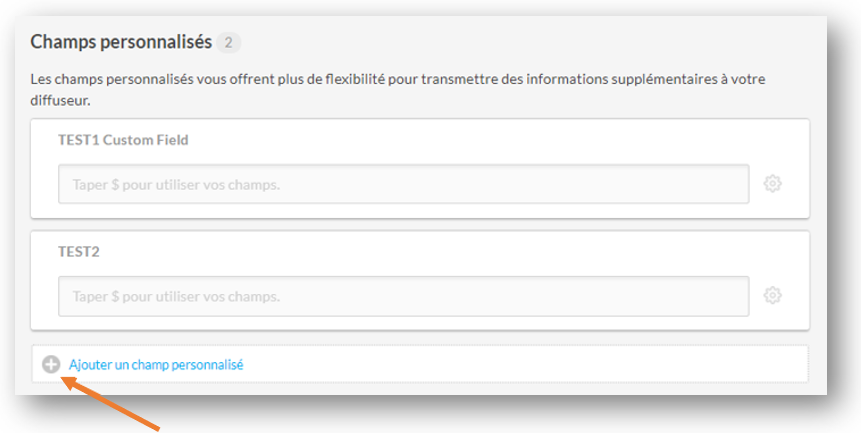
Task: Click the plus circle add icon
Action: click(x=51, y=365)
